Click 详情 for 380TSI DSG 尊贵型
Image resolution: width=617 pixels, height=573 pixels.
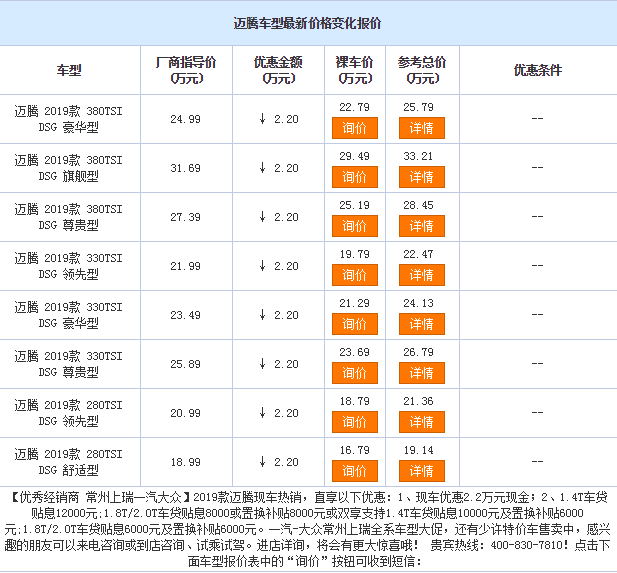point(421,226)
